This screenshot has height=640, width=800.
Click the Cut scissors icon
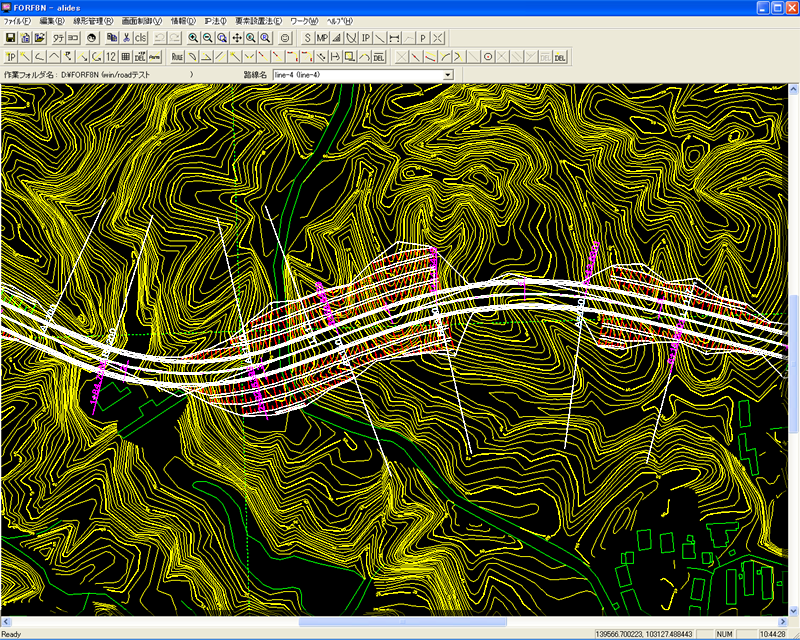(127, 37)
